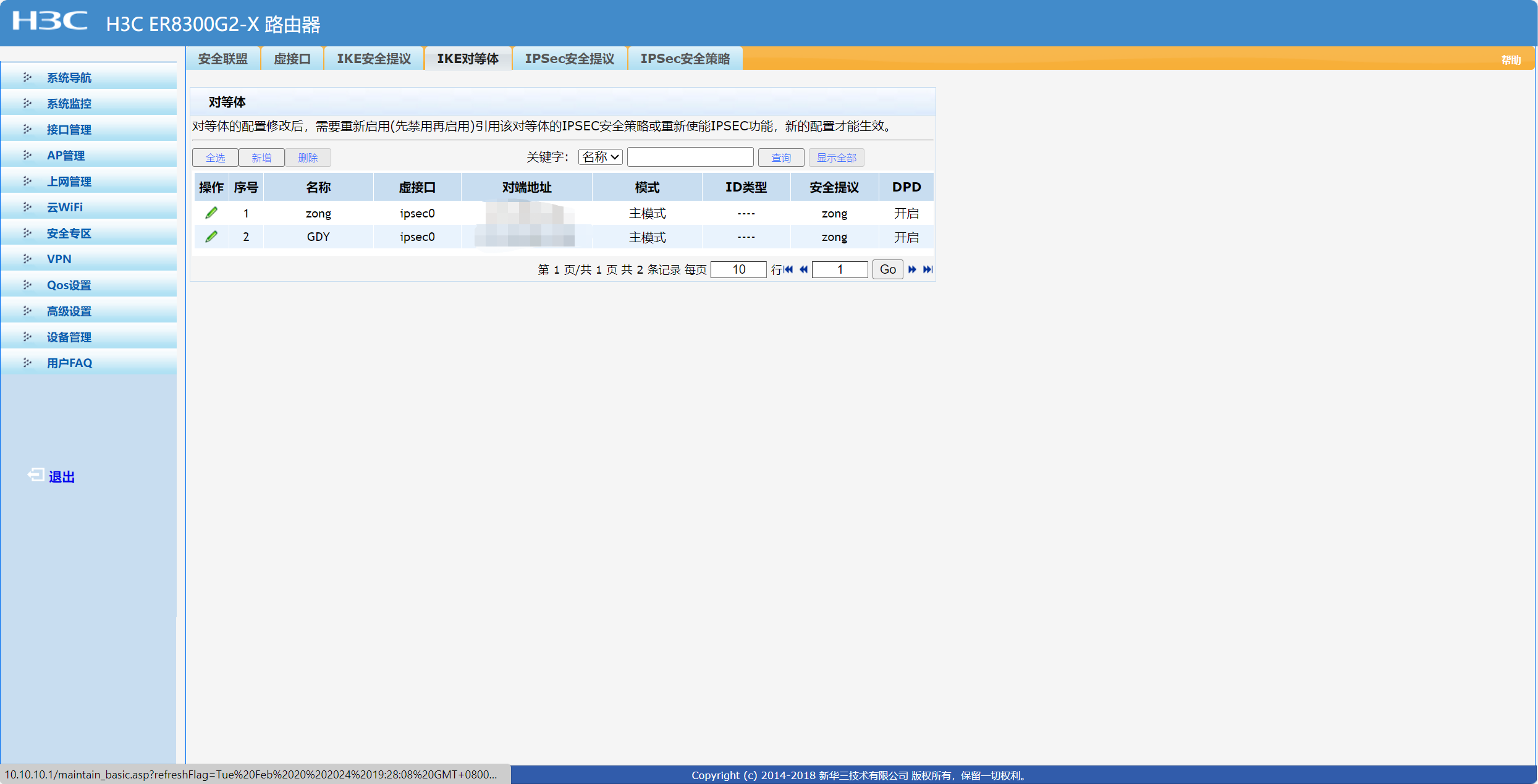Click the edit pencil for GDY row
1538x784 pixels.
pos(211,237)
